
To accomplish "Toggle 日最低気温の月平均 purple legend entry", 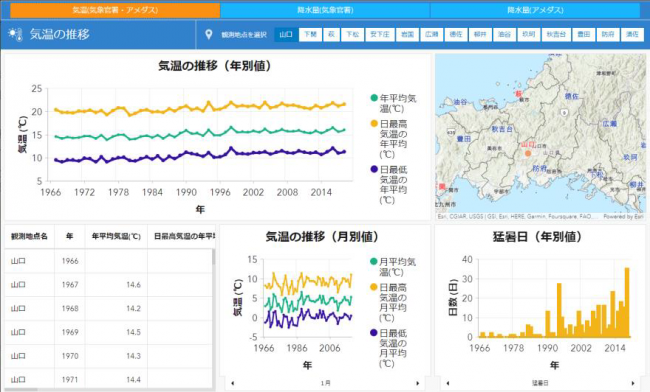I will click(x=388, y=348).
